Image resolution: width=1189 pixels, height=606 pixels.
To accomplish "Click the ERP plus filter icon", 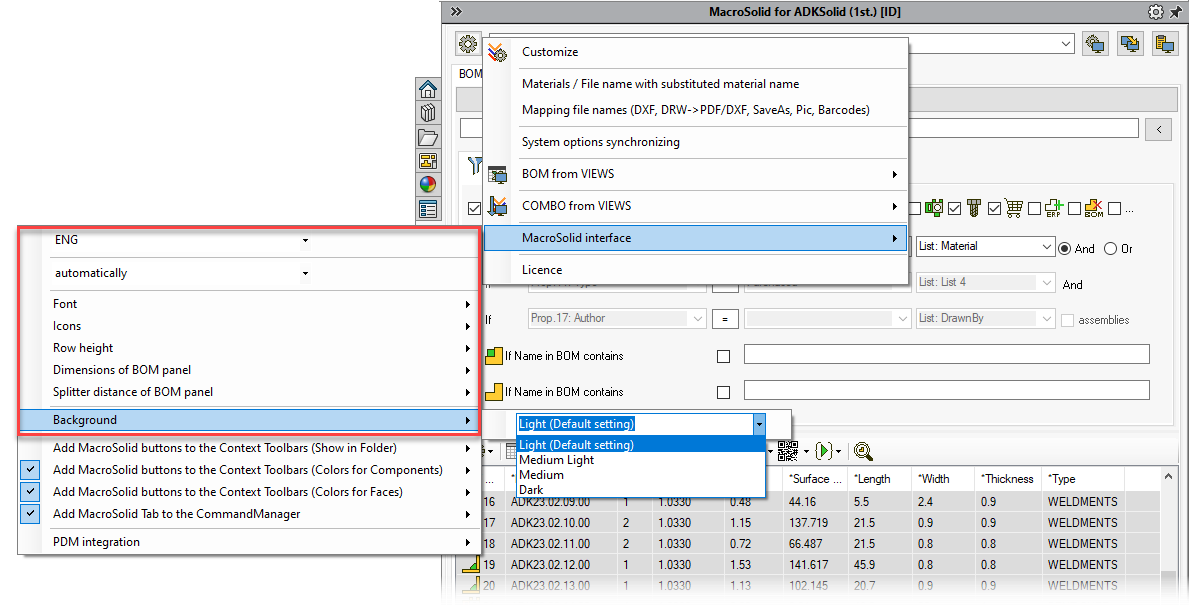I will [x=1054, y=208].
